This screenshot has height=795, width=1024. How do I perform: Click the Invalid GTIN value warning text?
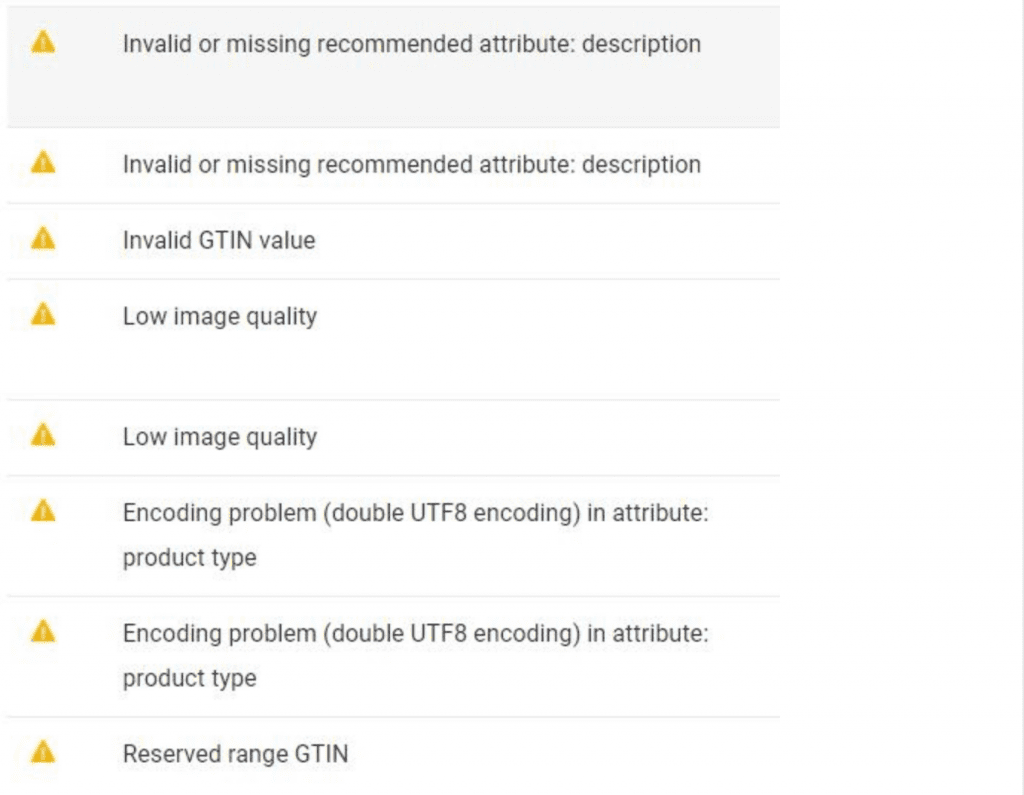tap(218, 240)
